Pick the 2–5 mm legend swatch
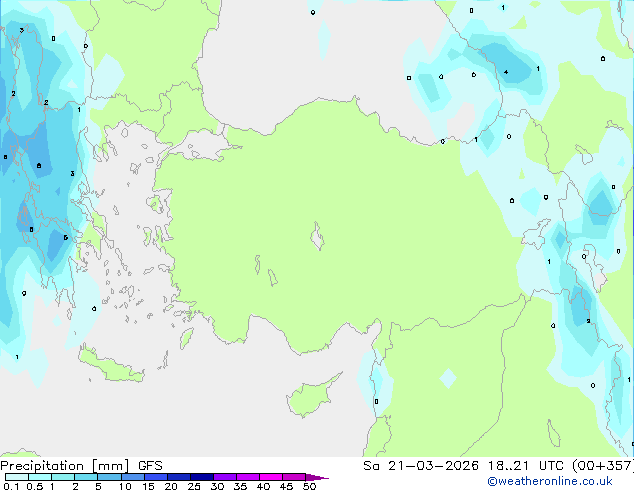 pos(86,477)
